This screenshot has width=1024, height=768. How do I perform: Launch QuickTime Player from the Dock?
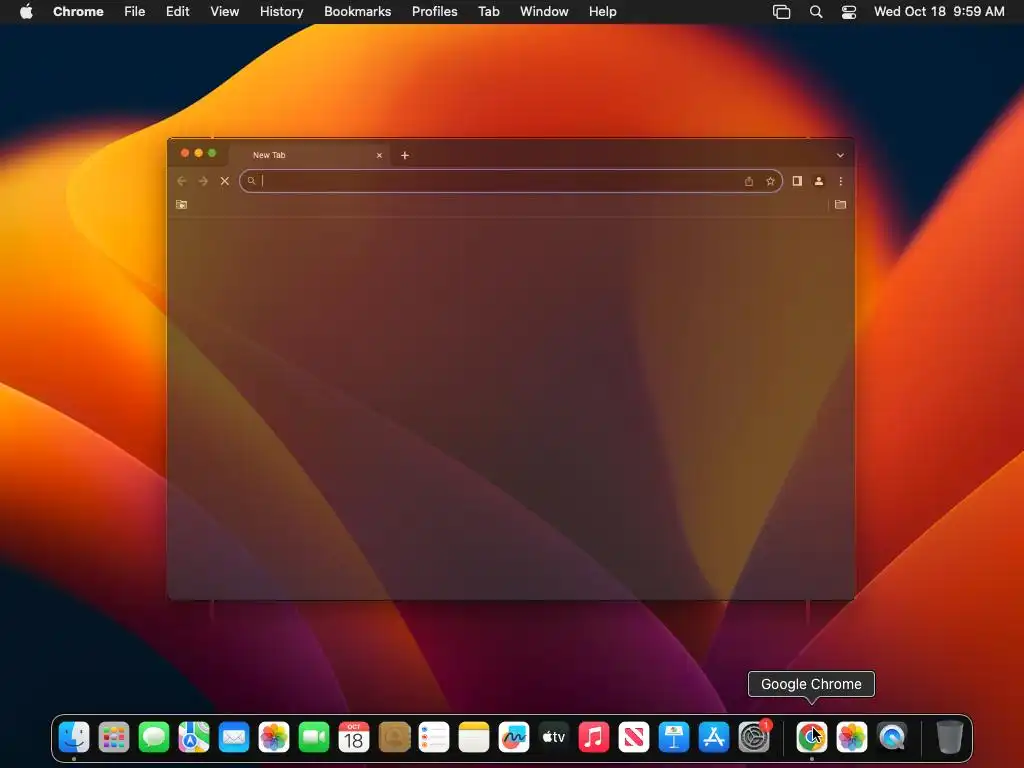click(x=892, y=737)
